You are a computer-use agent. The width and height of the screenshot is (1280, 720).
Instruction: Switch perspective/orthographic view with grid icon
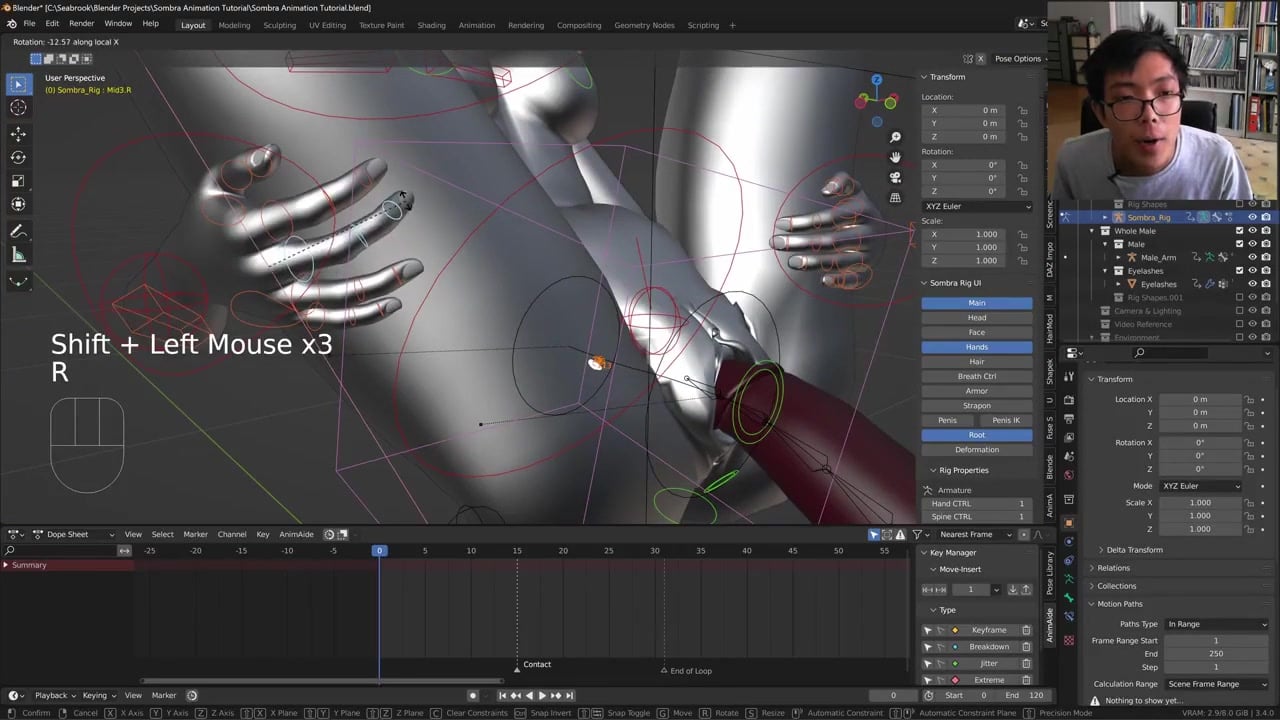pos(895,198)
